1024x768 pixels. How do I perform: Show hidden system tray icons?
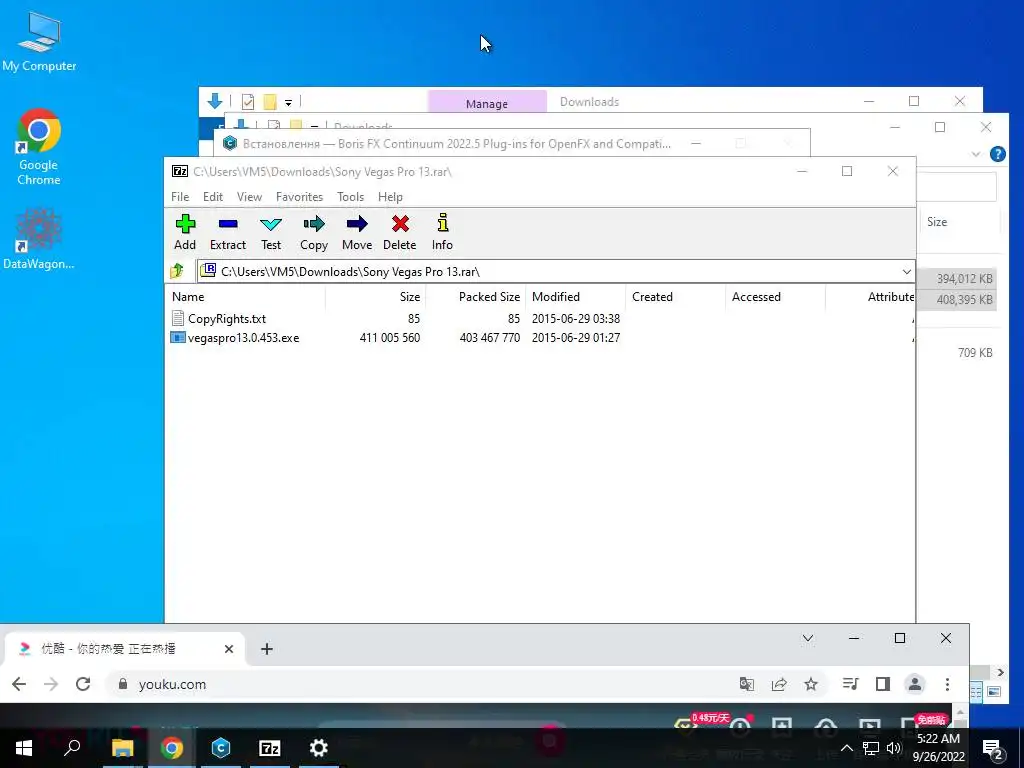point(846,748)
